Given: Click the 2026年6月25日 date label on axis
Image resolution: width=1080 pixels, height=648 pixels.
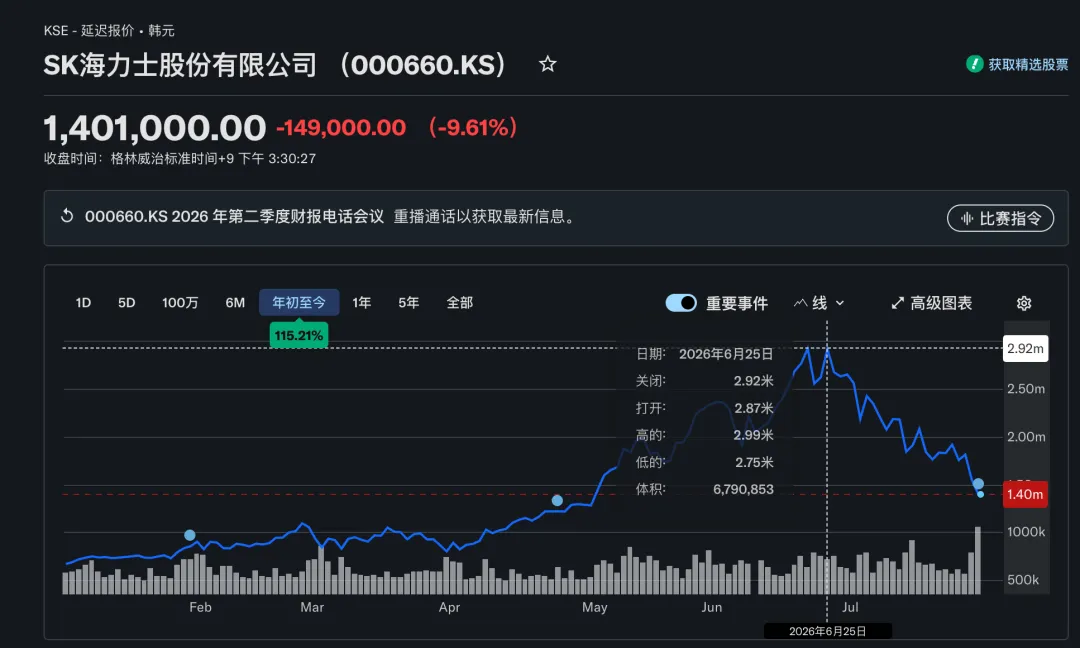Looking at the screenshot, I should 827,631.
